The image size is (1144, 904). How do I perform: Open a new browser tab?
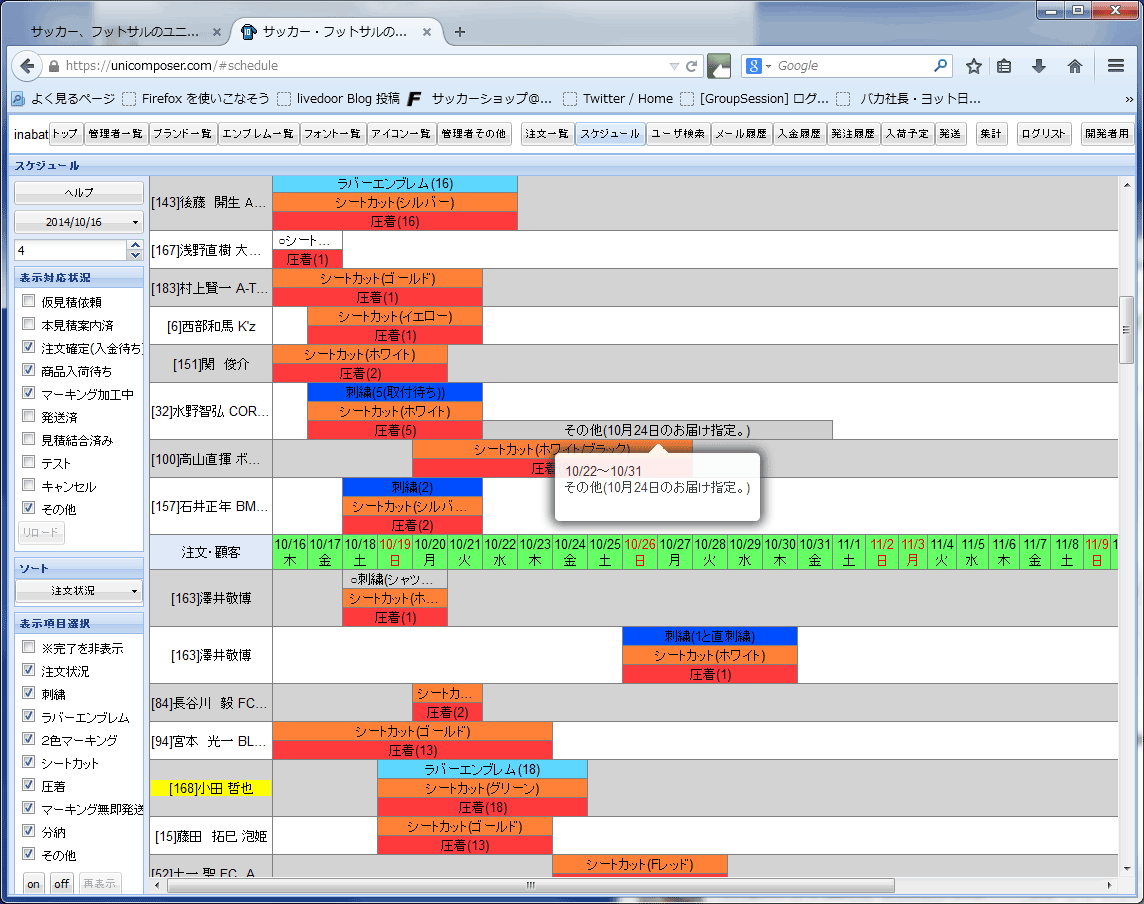460,31
